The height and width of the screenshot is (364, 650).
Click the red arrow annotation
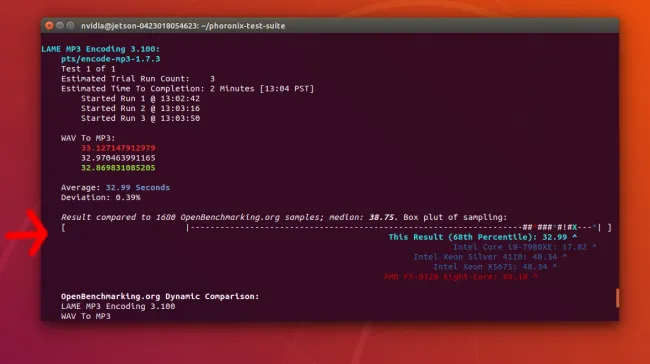pyautogui.click(x=27, y=233)
